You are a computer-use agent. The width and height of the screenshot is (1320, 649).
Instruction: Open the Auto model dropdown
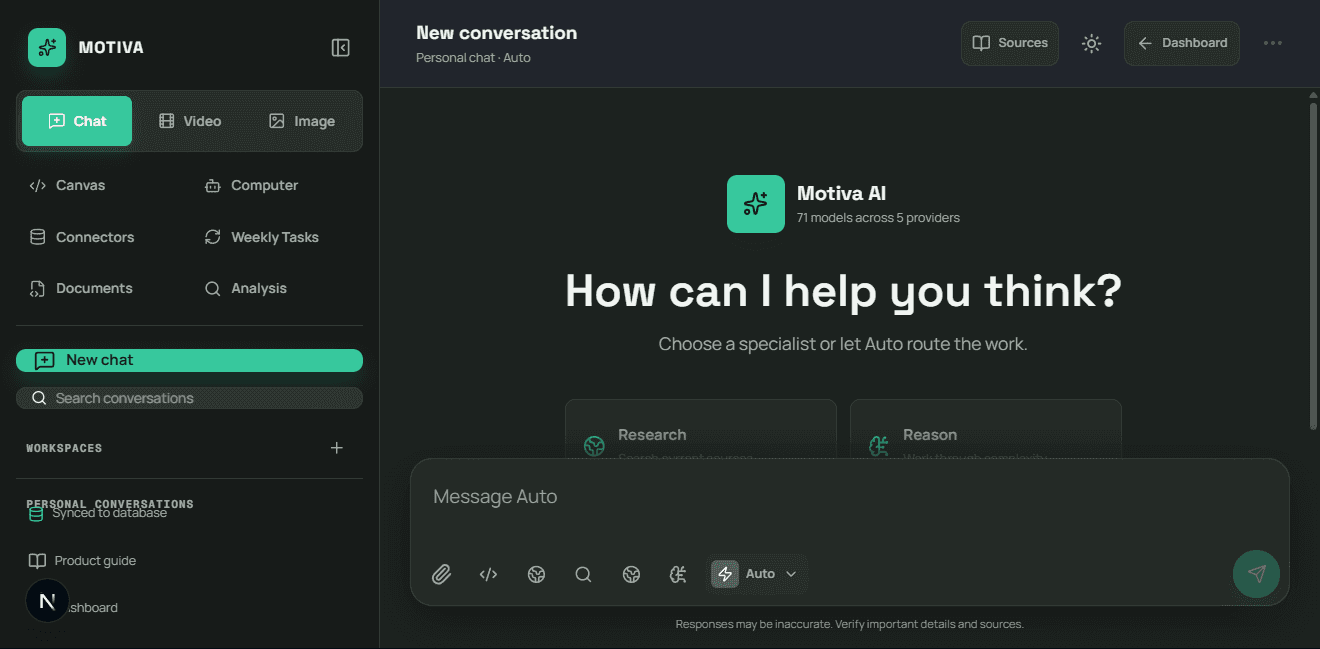click(x=755, y=574)
